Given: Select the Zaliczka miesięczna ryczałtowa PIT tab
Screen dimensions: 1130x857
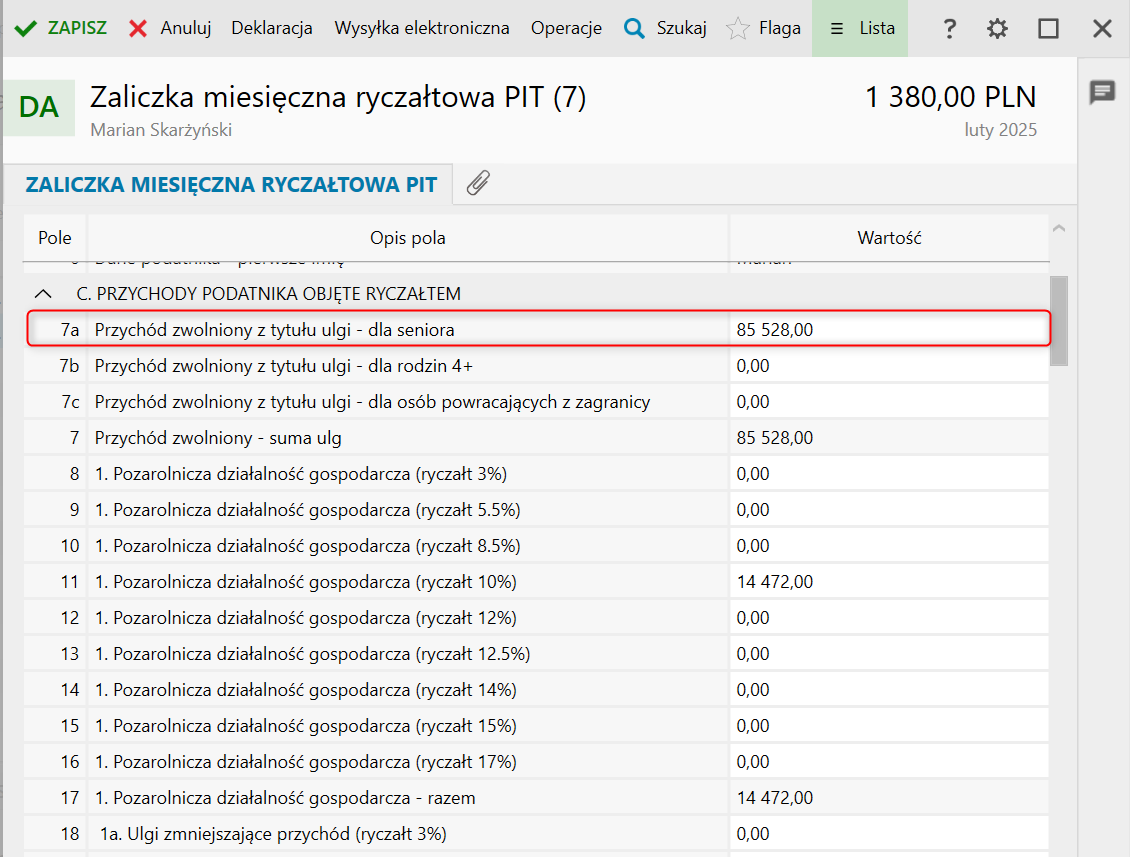Looking at the screenshot, I should click(x=231, y=184).
